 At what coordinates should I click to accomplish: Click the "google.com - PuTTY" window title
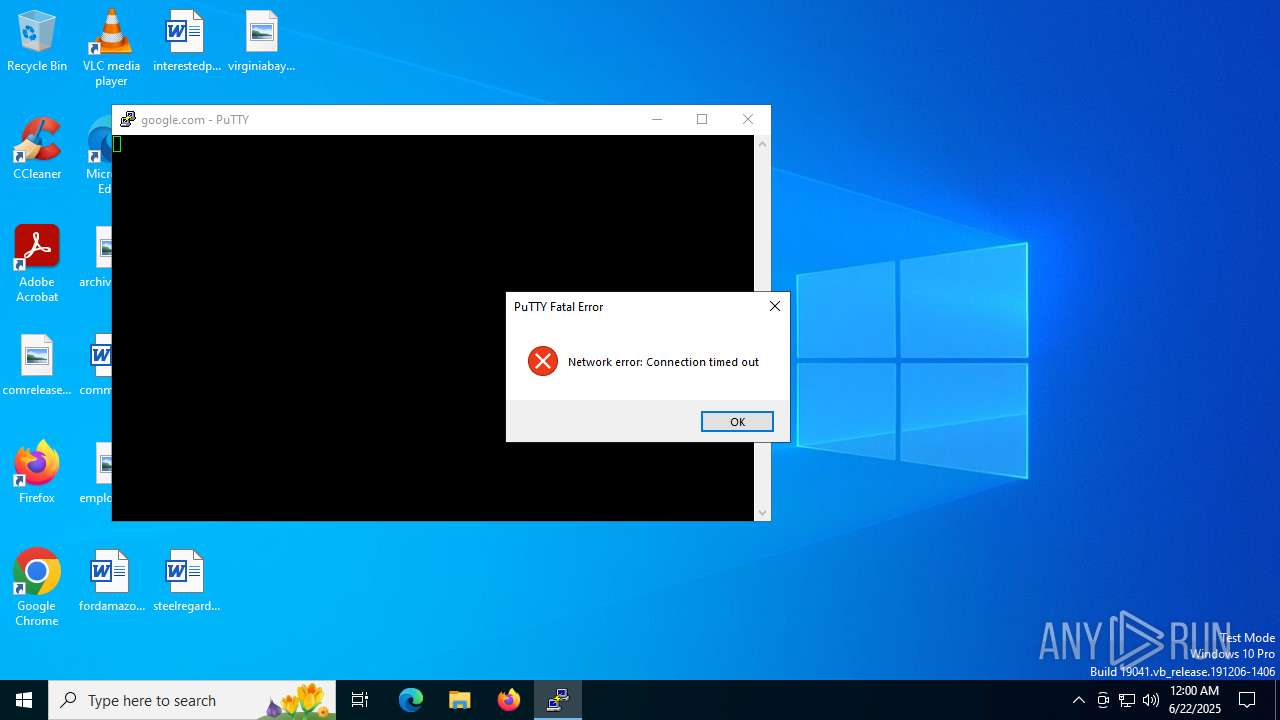pos(195,120)
